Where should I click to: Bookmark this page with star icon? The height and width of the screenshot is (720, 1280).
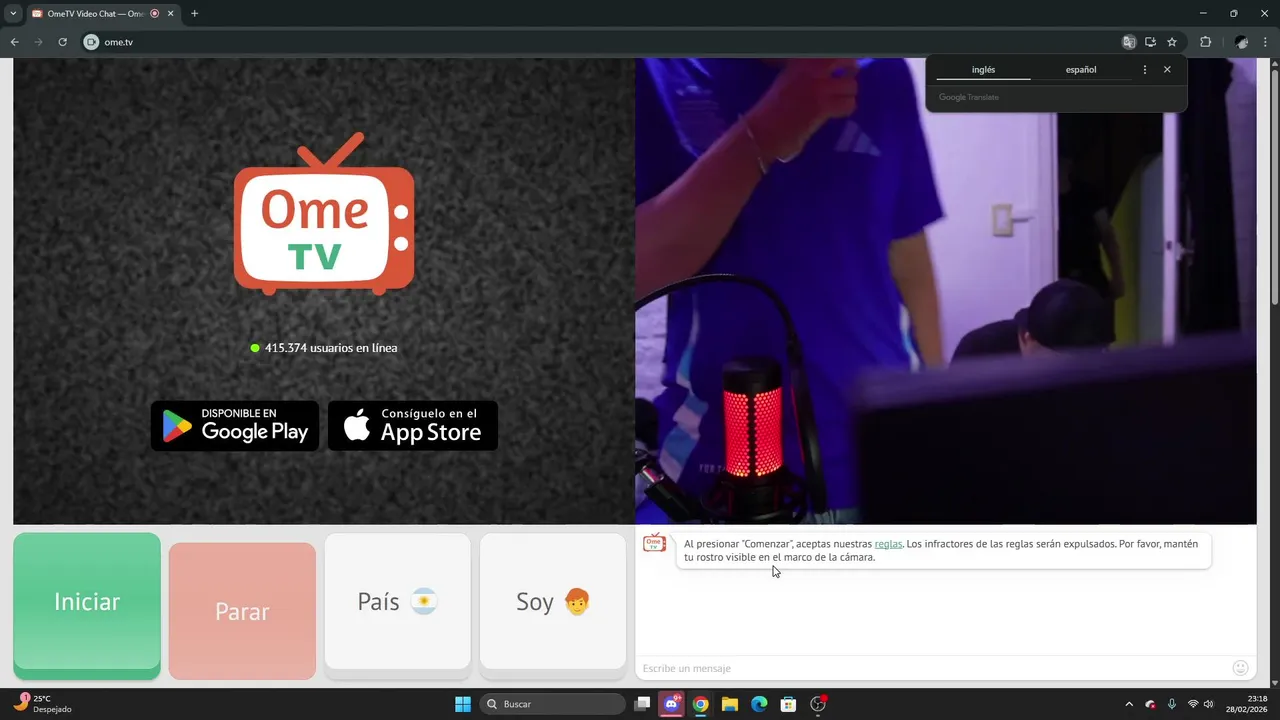point(1172,42)
